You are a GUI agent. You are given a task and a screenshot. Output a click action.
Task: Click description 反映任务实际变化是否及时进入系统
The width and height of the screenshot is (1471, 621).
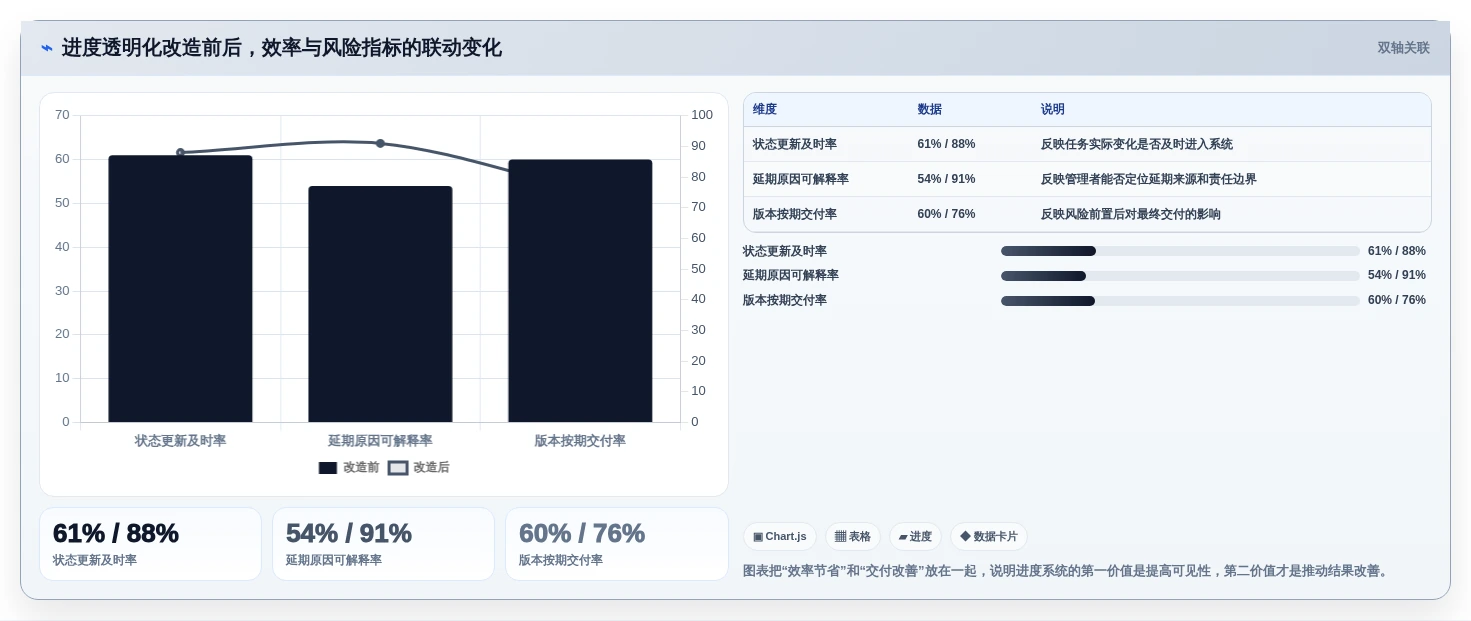(1137, 144)
